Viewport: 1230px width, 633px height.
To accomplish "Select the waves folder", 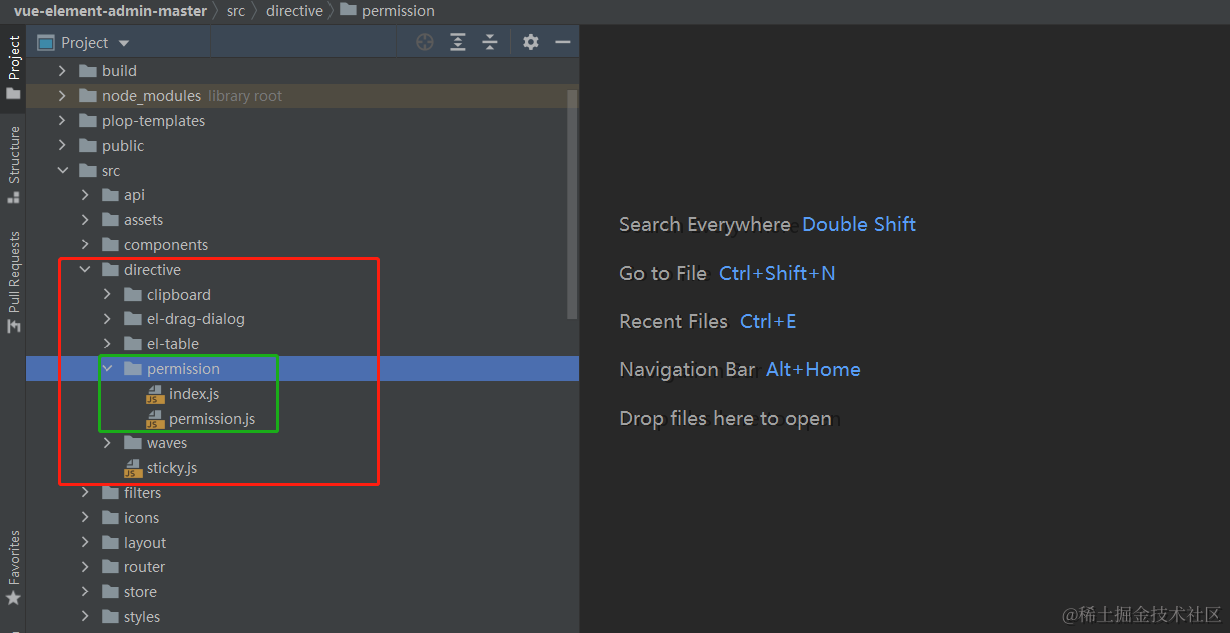I will pos(167,443).
